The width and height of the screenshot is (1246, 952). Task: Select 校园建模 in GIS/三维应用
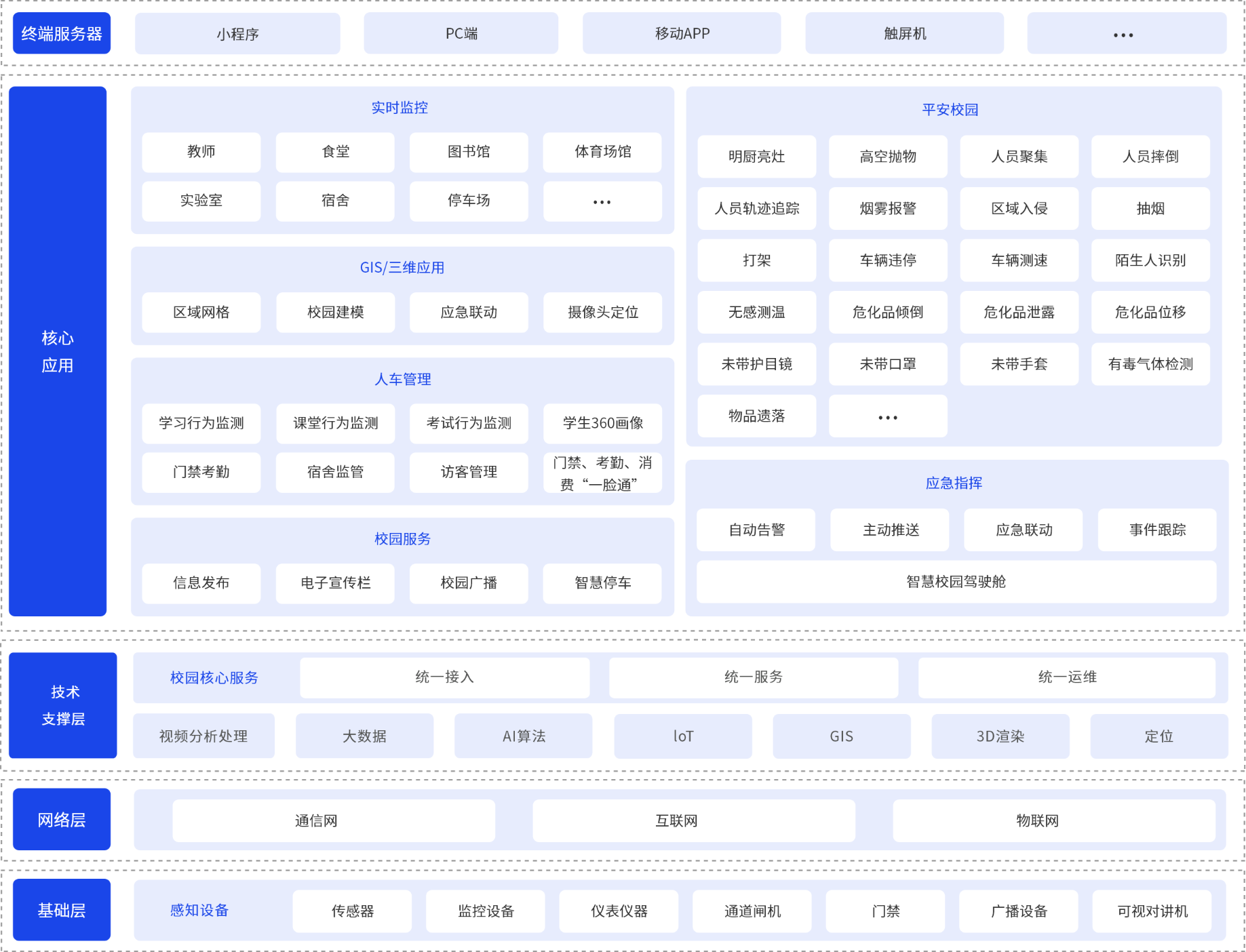pyautogui.click(x=335, y=313)
